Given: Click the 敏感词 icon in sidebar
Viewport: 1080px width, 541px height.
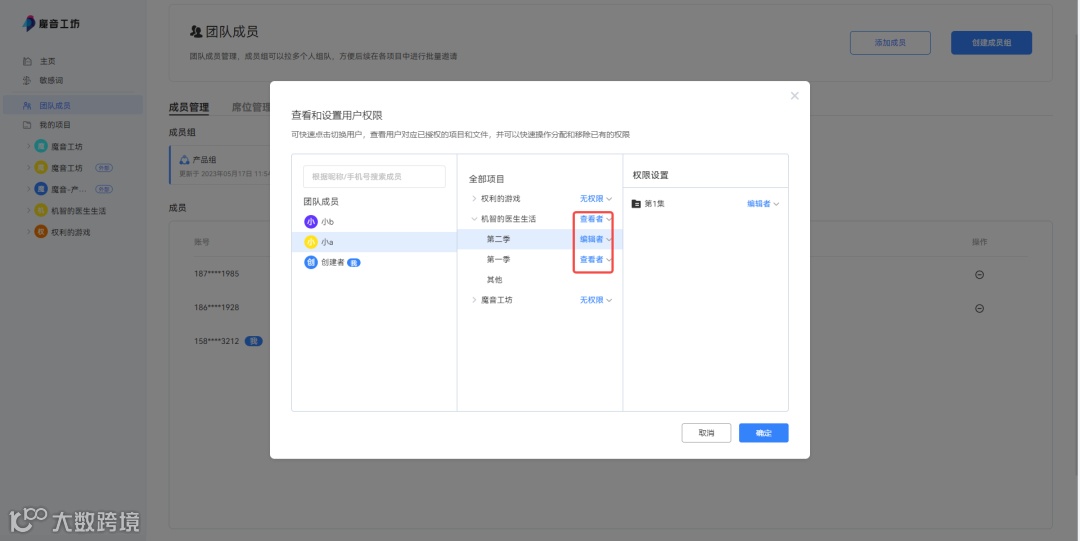Looking at the screenshot, I should coord(27,81).
